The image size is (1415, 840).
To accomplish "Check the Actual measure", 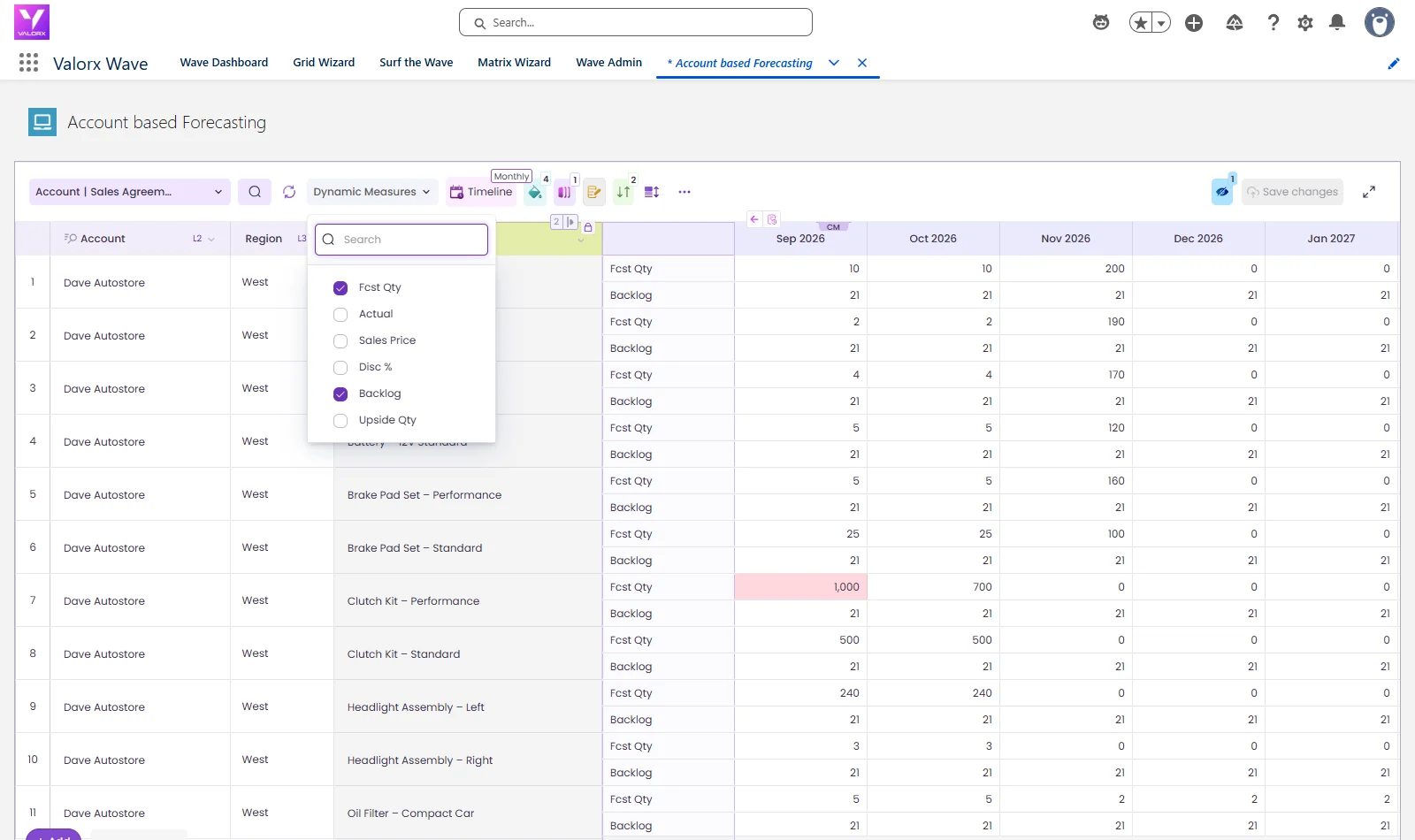I will click(340, 314).
